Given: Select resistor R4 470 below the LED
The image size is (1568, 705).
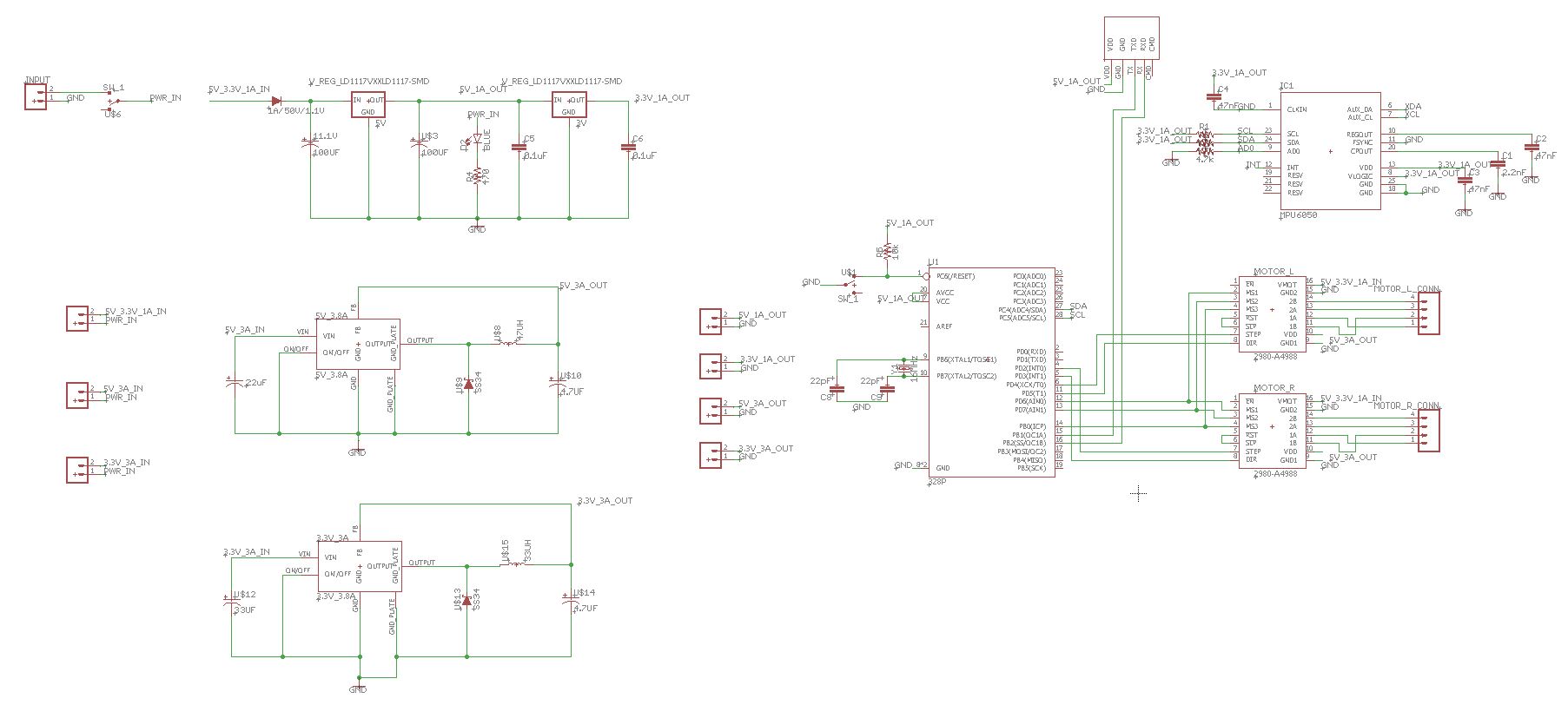Looking at the screenshot, I should 477,177.
